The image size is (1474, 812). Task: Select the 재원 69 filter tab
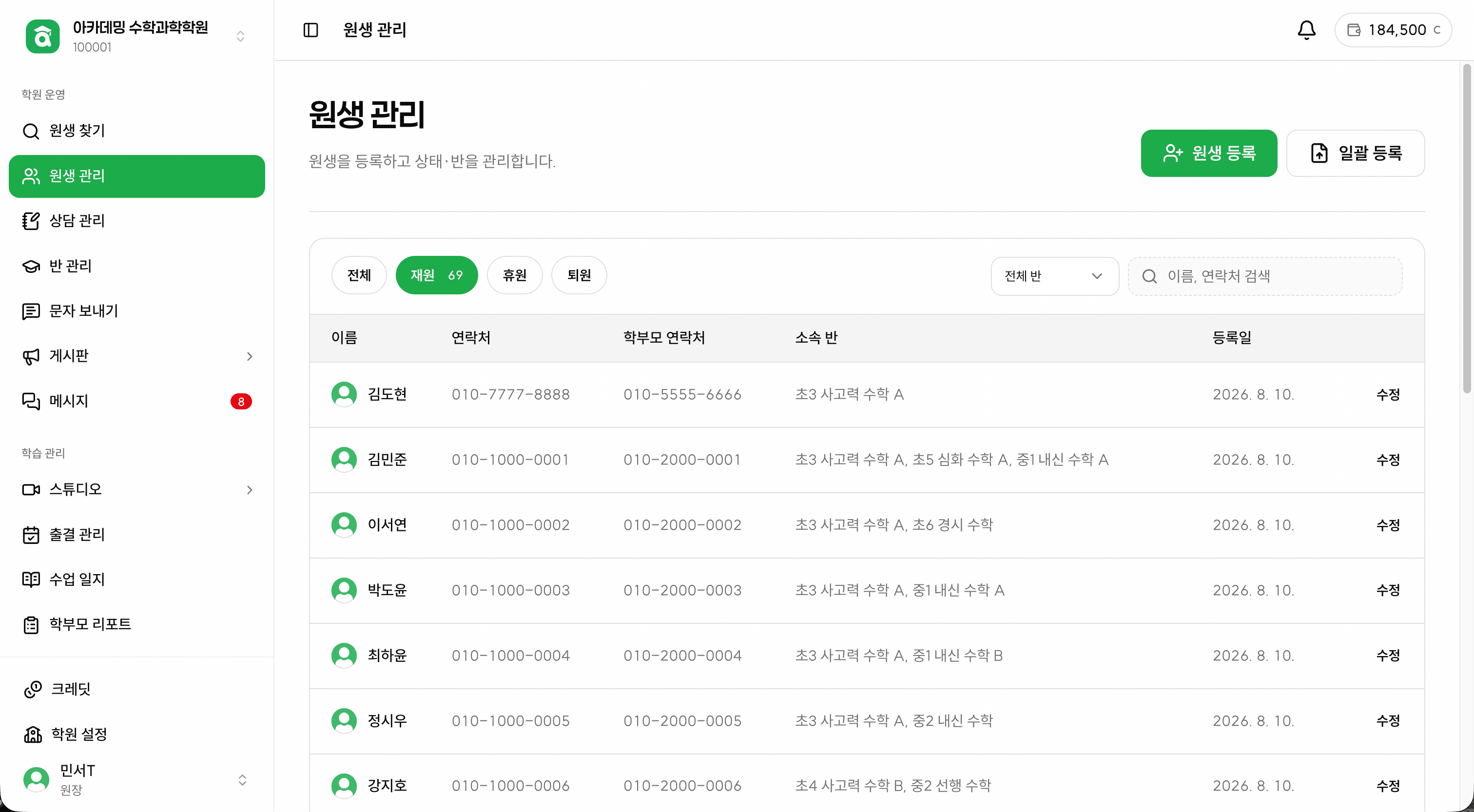pyautogui.click(x=437, y=275)
